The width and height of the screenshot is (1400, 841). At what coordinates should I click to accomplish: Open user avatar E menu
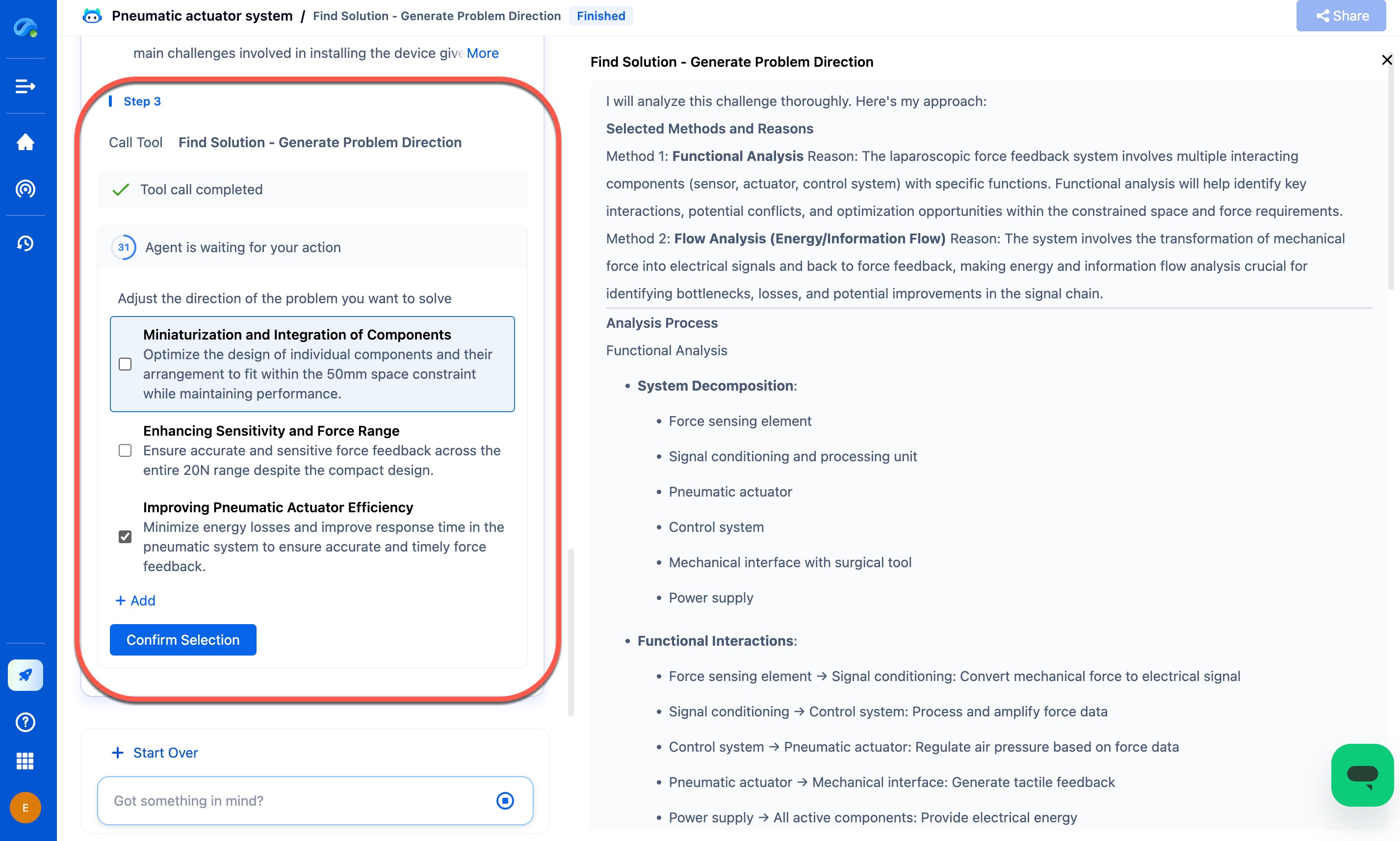coord(25,808)
